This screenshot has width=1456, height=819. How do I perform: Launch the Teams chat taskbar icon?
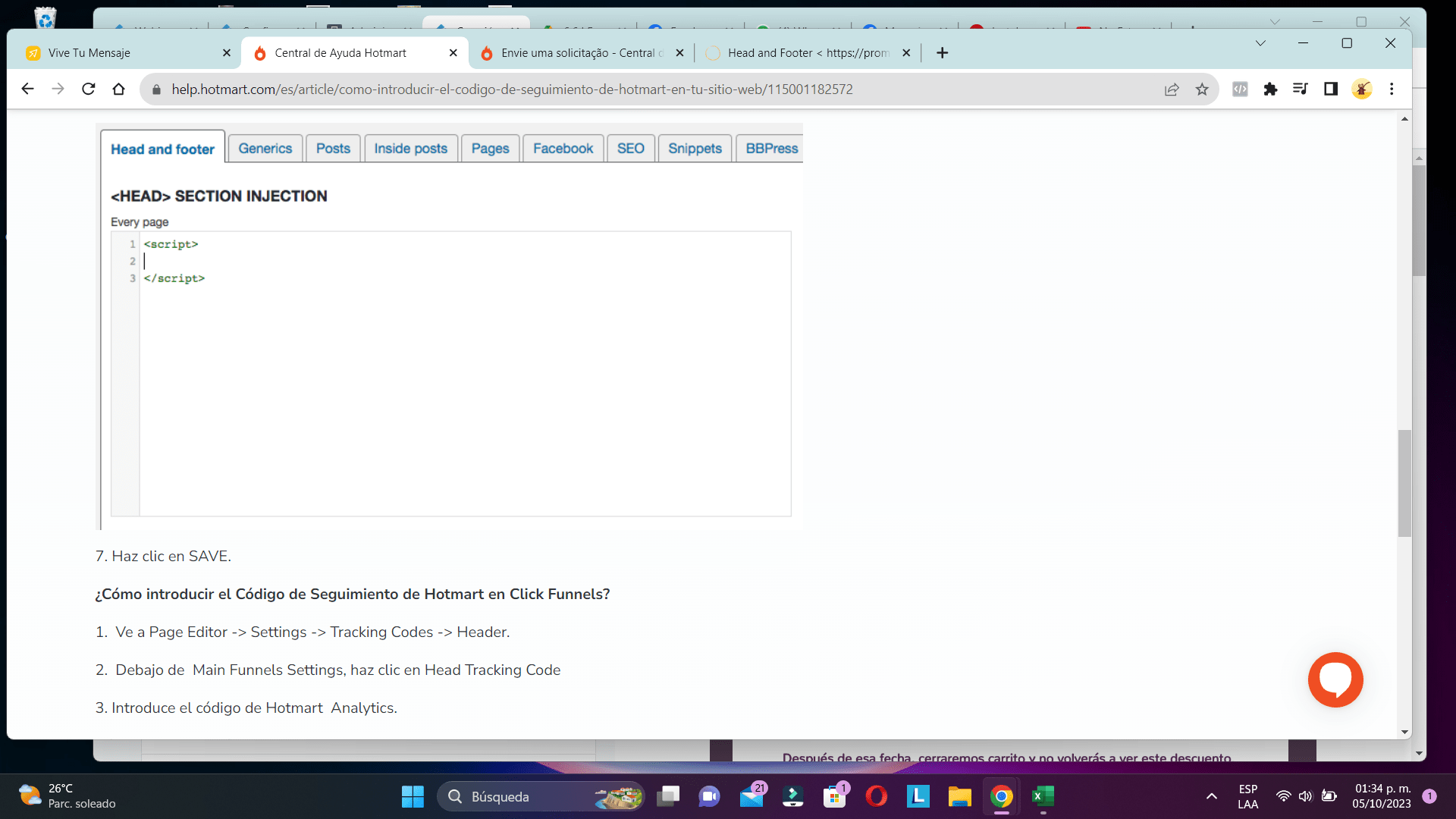[710, 796]
